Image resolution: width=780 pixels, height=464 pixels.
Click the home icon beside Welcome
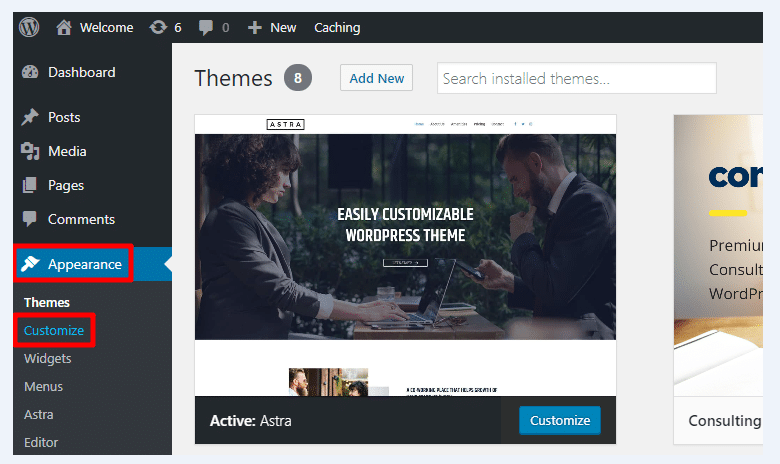65,28
